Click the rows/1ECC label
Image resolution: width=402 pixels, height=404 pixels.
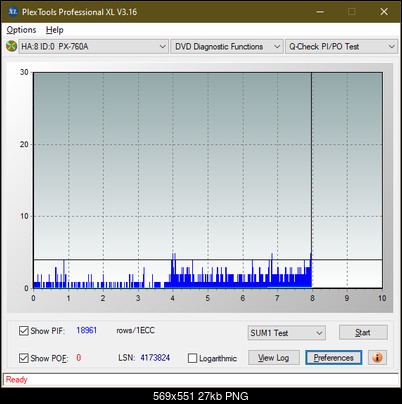[136, 330]
